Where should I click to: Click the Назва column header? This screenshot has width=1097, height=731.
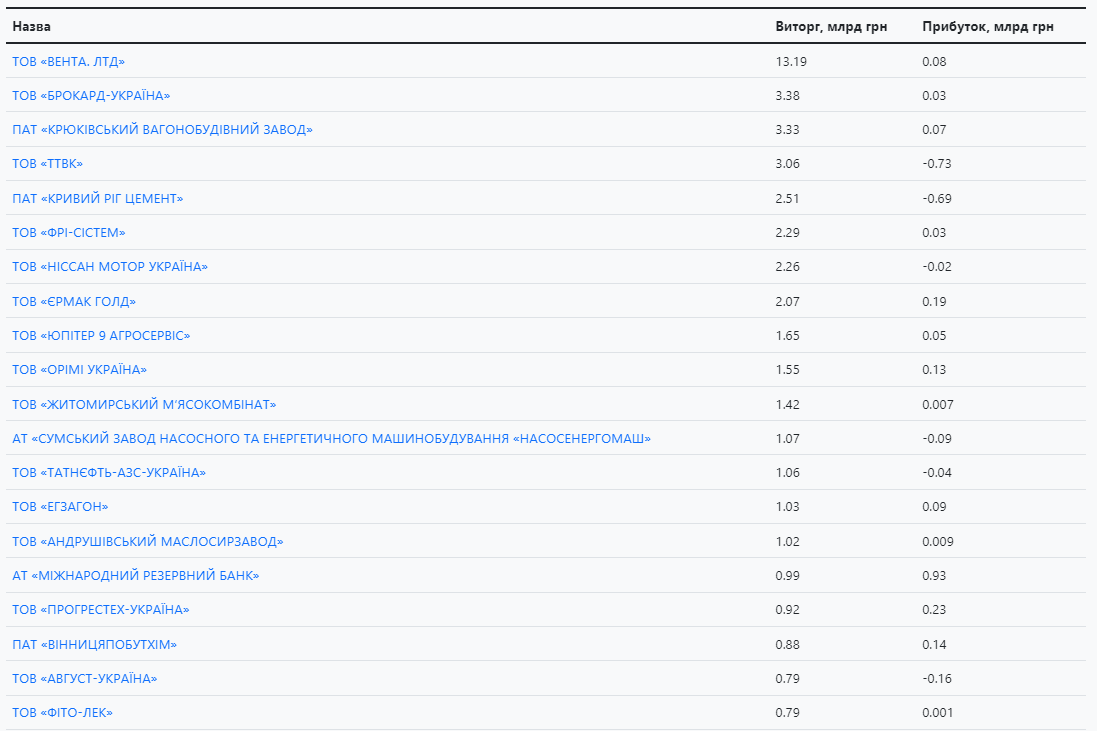31,27
